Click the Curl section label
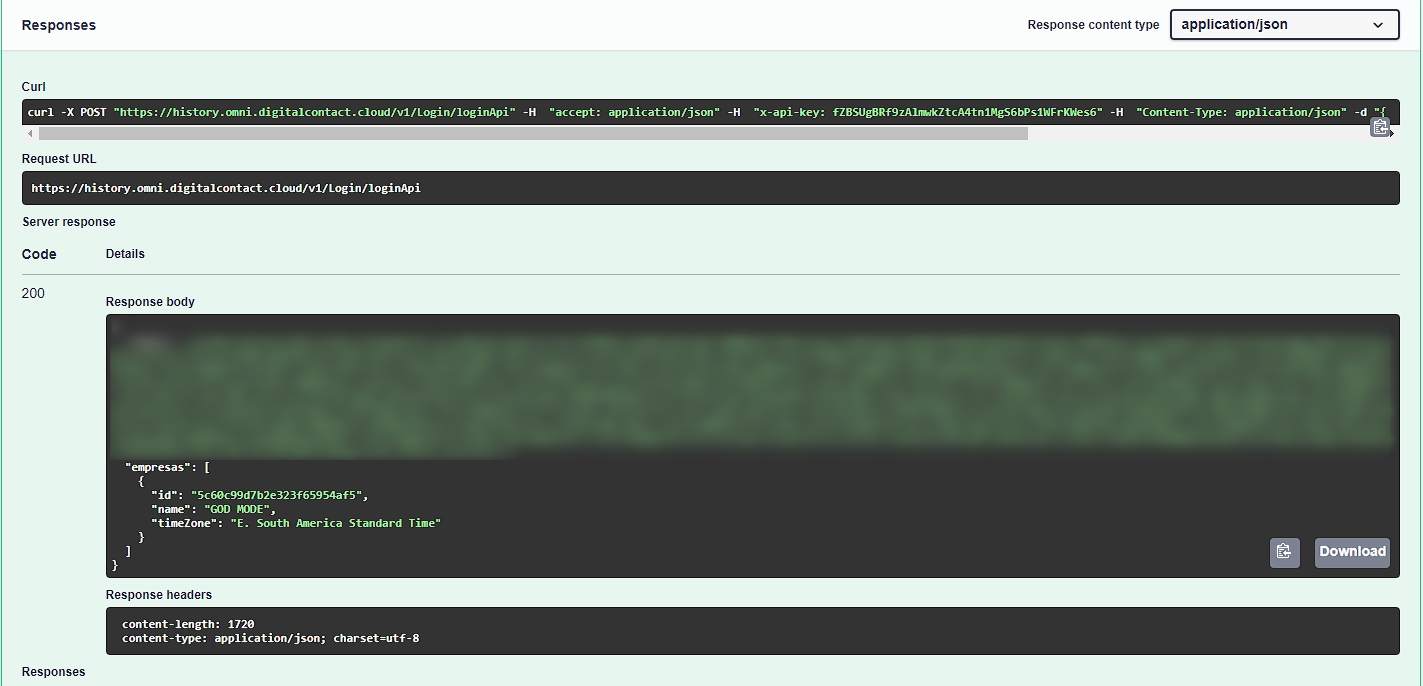 [34, 87]
